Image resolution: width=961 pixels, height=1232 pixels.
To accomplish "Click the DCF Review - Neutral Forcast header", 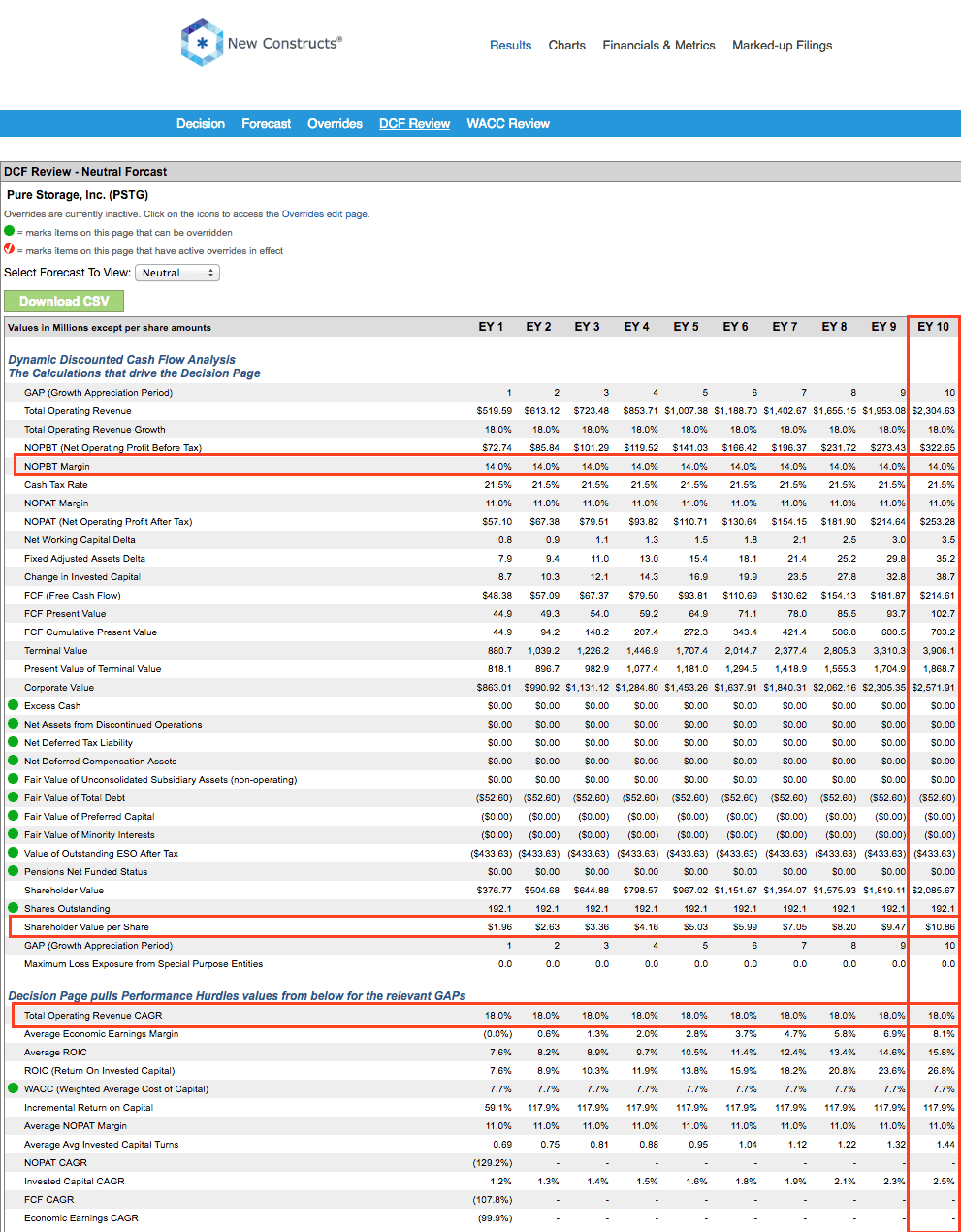I will click(85, 172).
